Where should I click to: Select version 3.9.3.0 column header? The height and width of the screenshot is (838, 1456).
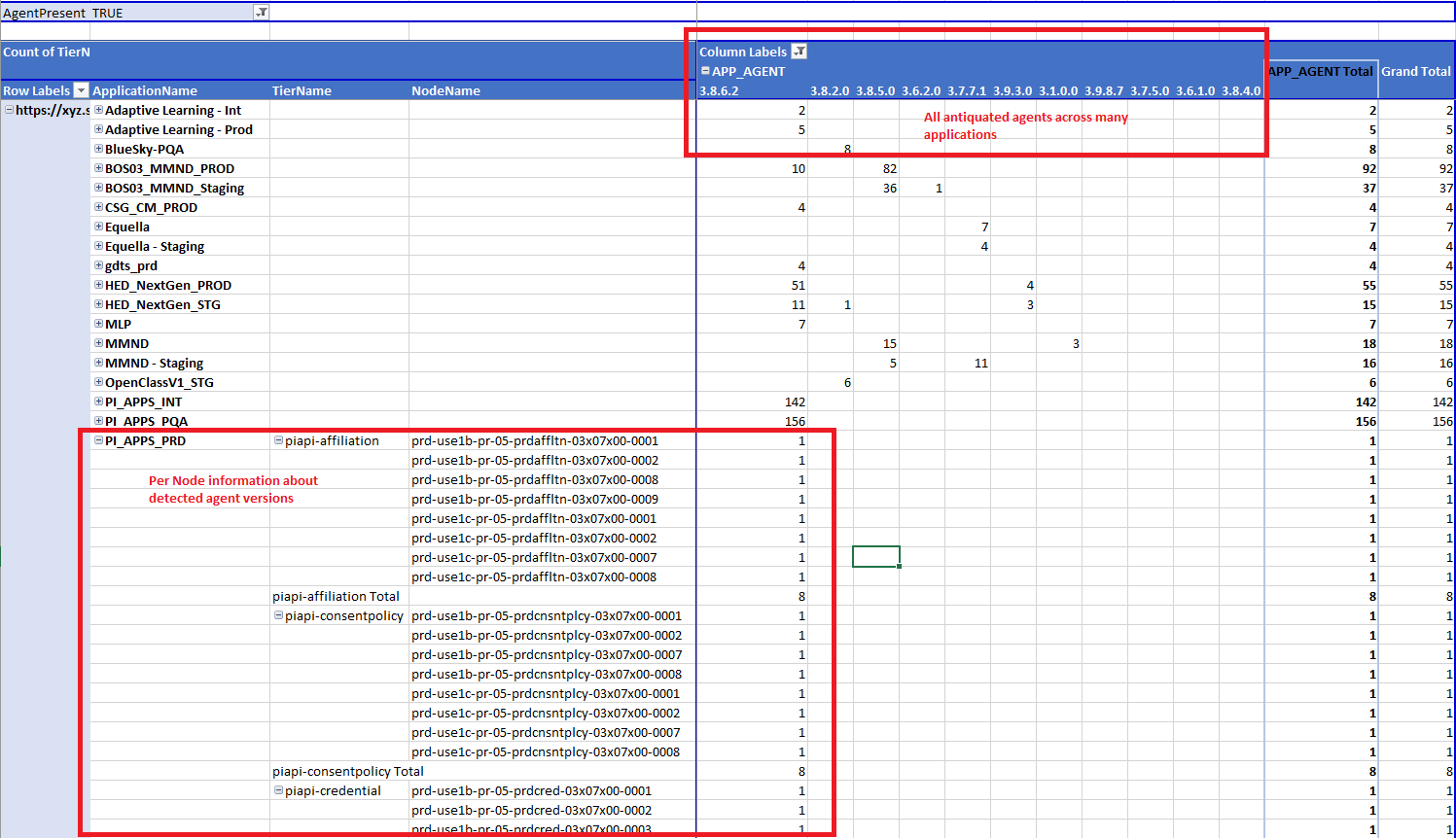pos(1012,90)
